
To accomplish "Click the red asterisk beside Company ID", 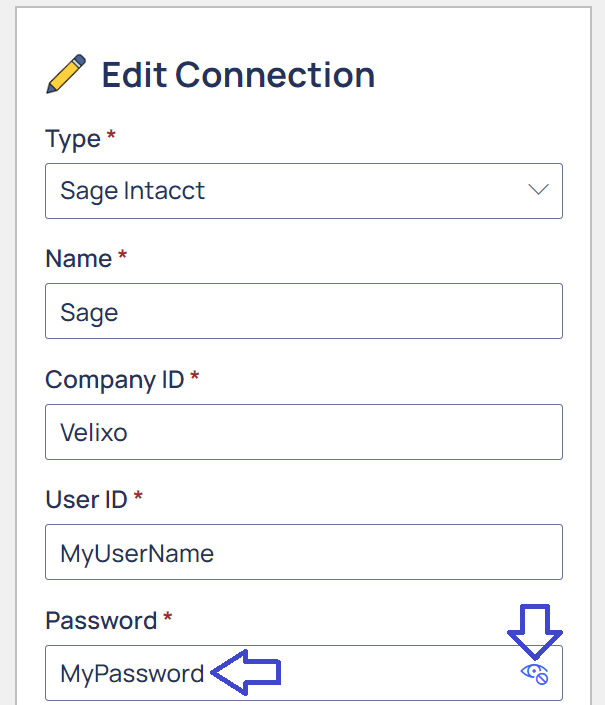I will [195, 375].
